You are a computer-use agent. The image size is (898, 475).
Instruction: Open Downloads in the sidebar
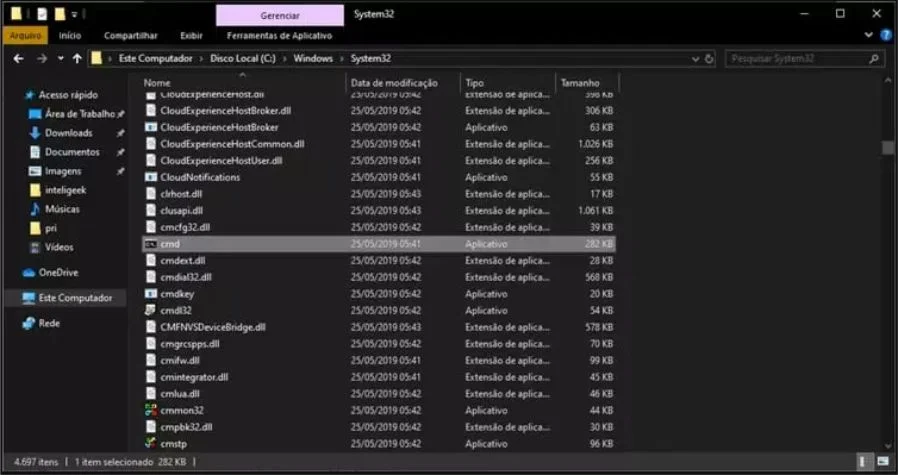pos(69,133)
